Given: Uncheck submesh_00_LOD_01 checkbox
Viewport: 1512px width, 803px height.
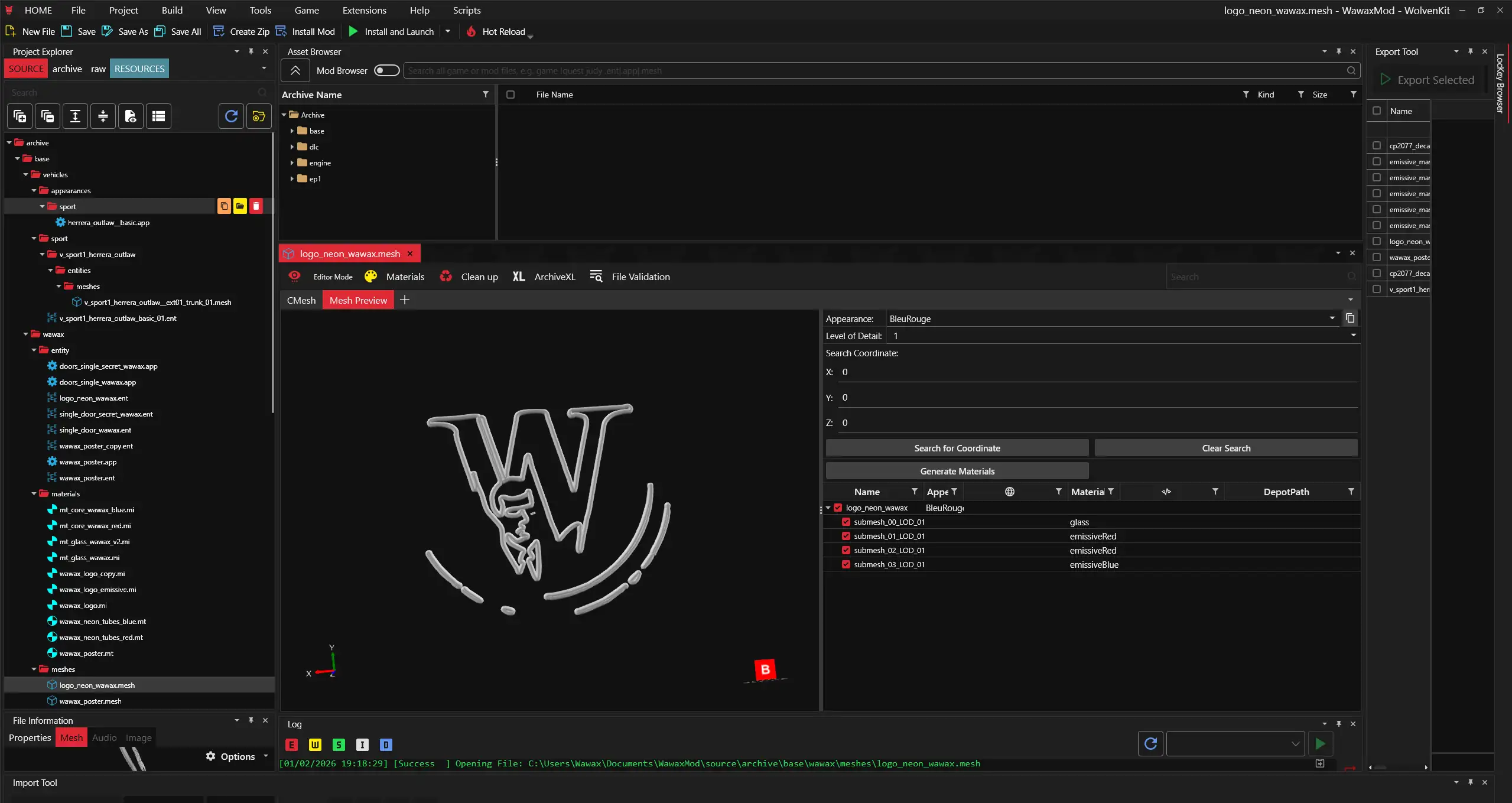Looking at the screenshot, I should coord(846,522).
